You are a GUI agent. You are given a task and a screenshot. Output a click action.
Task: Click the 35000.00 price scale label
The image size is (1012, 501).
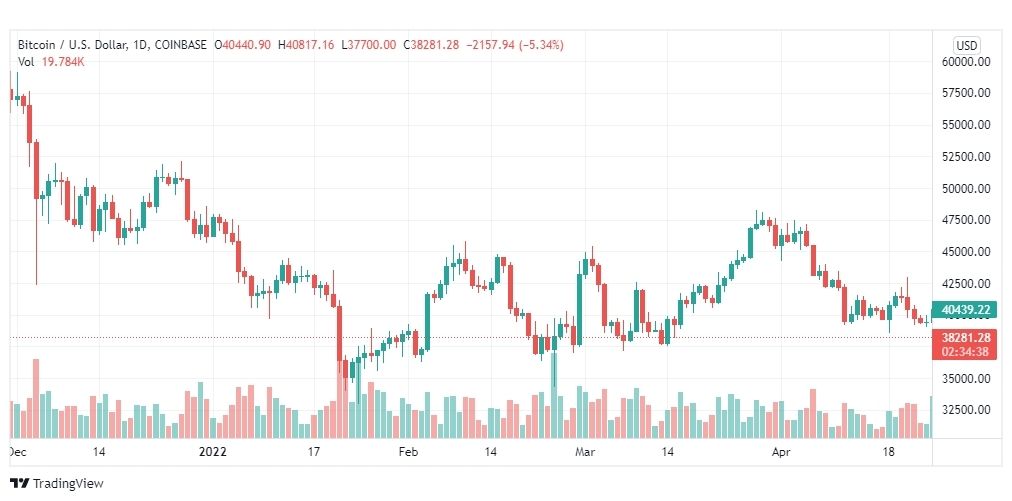coord(965,379)
